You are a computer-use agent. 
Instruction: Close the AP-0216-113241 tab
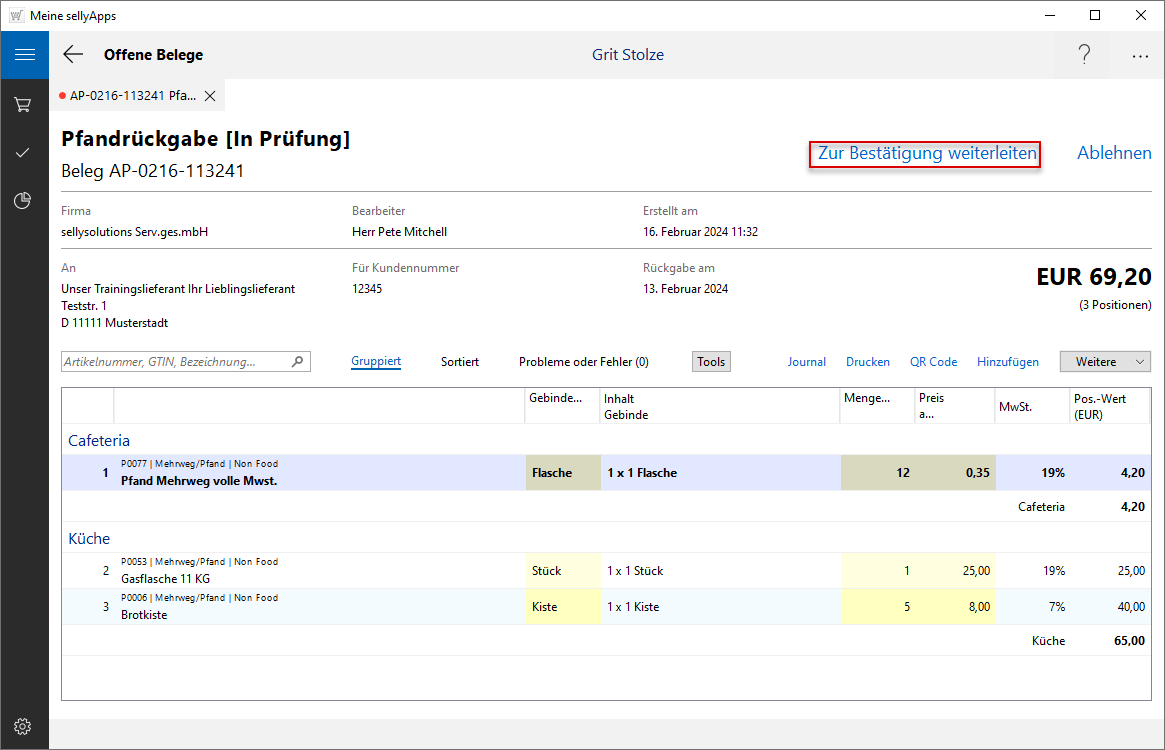coord(210,96)
